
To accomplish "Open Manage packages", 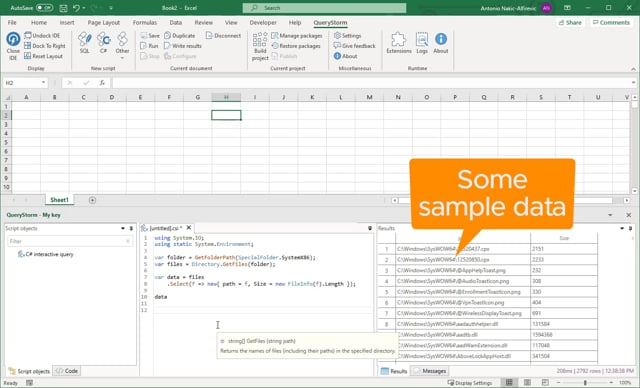I will (x=297, y=35).
